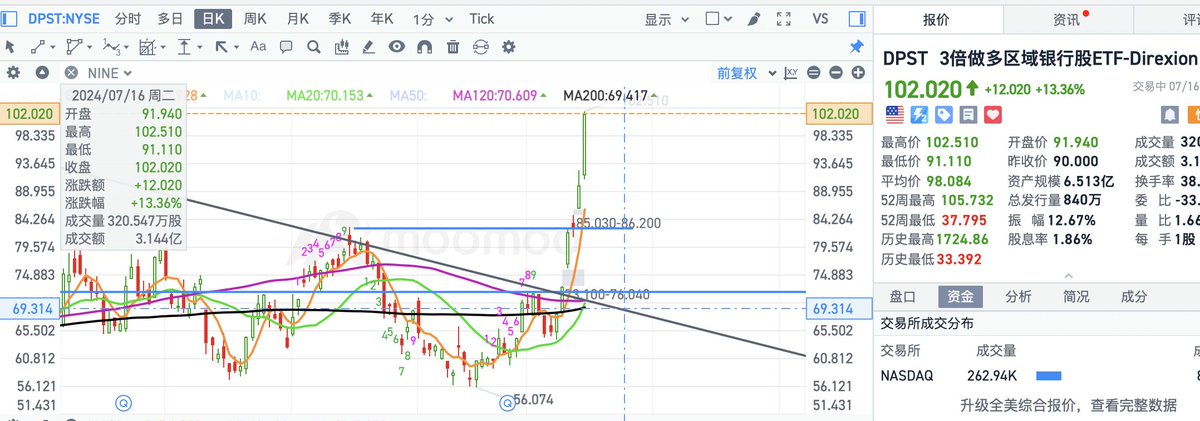
Task: Select the cursor pointer tool
Action: 9,46
